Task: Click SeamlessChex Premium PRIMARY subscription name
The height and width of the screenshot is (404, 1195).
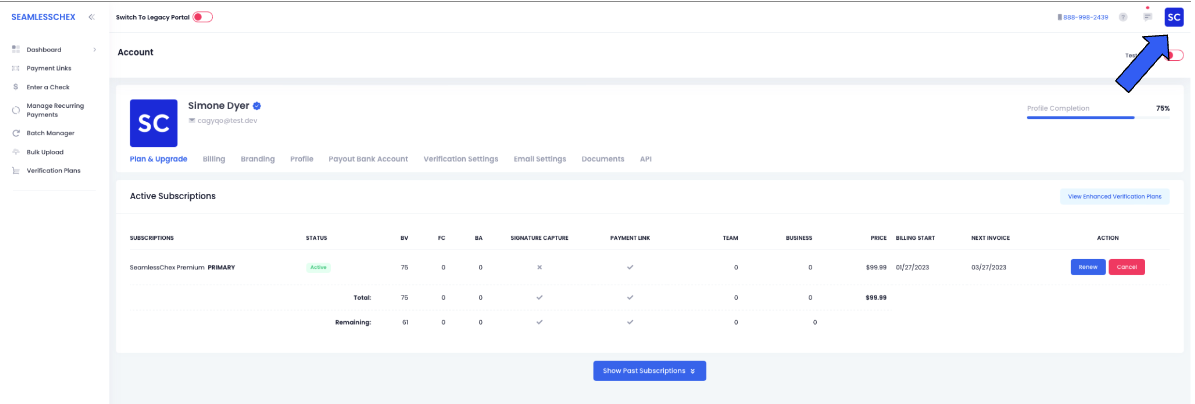Action: (182, 268)
